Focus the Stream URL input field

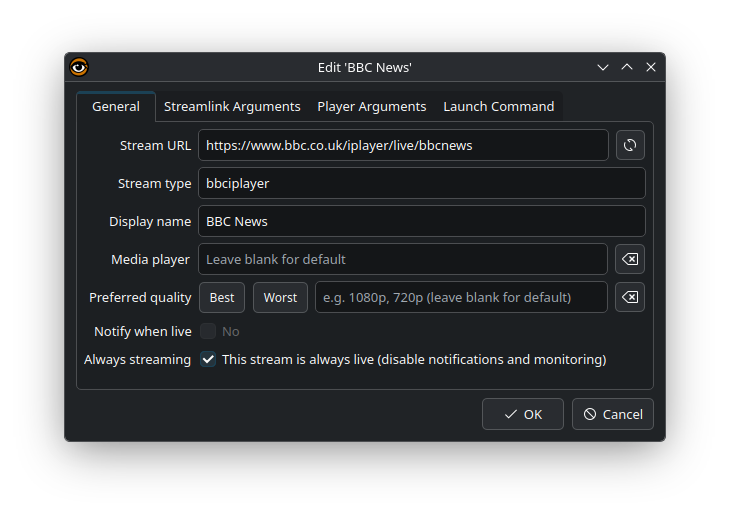point(403,145)
